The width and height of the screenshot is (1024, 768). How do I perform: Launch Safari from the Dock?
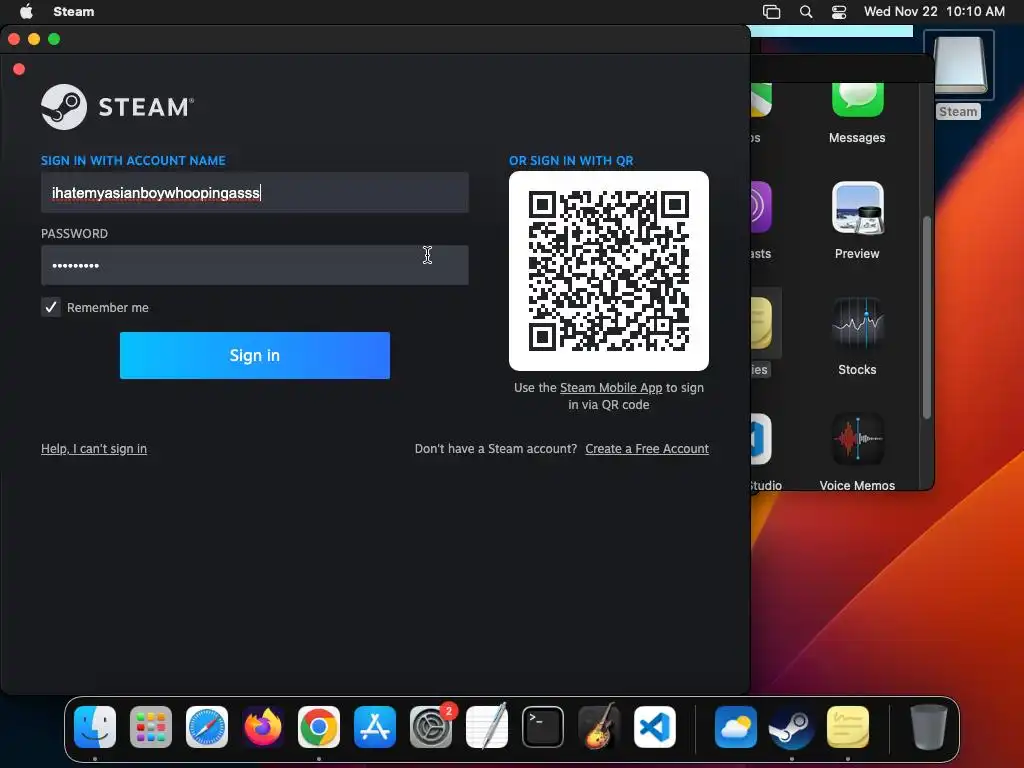coord(207,727)
